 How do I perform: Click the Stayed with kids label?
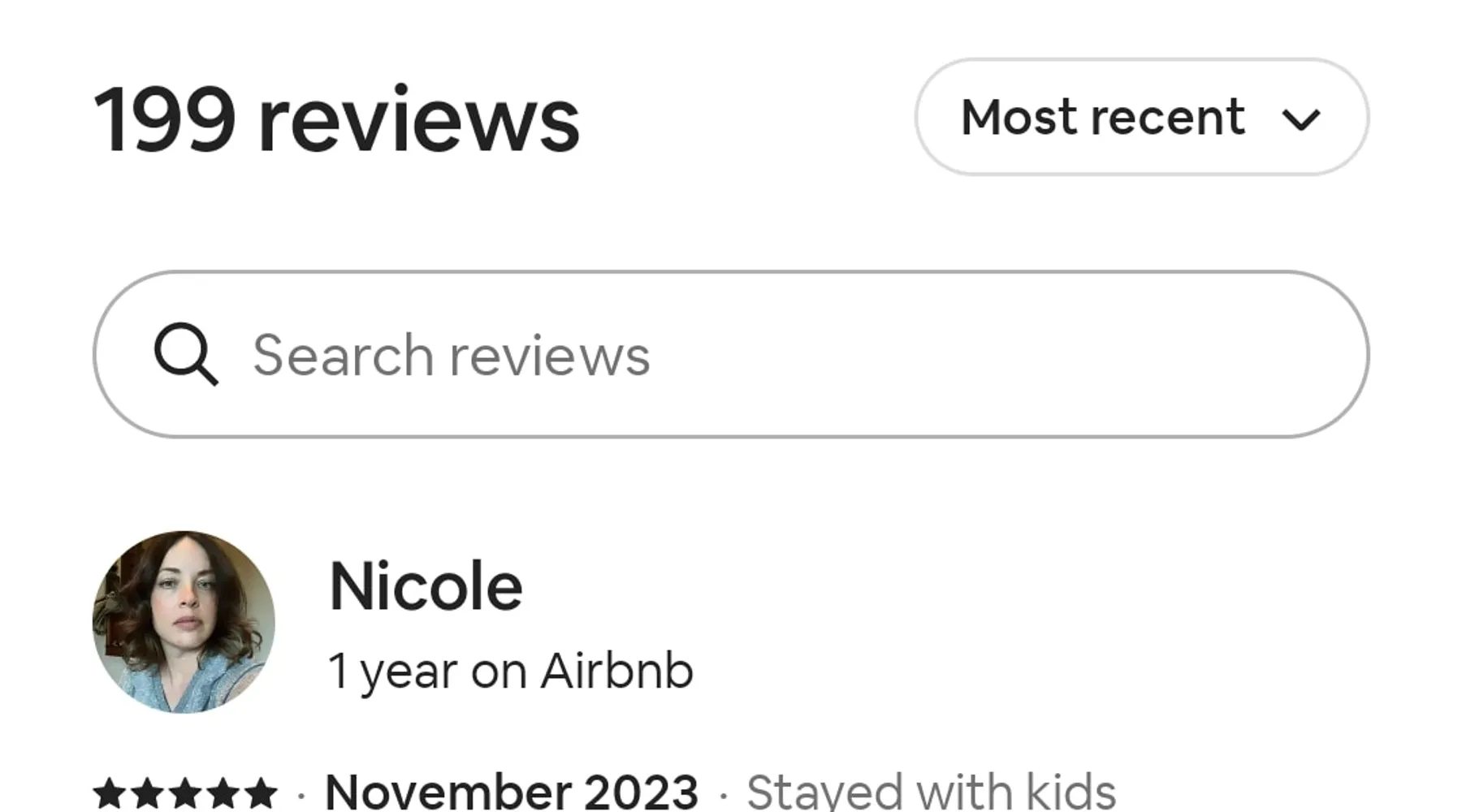(x=931, y=793)
